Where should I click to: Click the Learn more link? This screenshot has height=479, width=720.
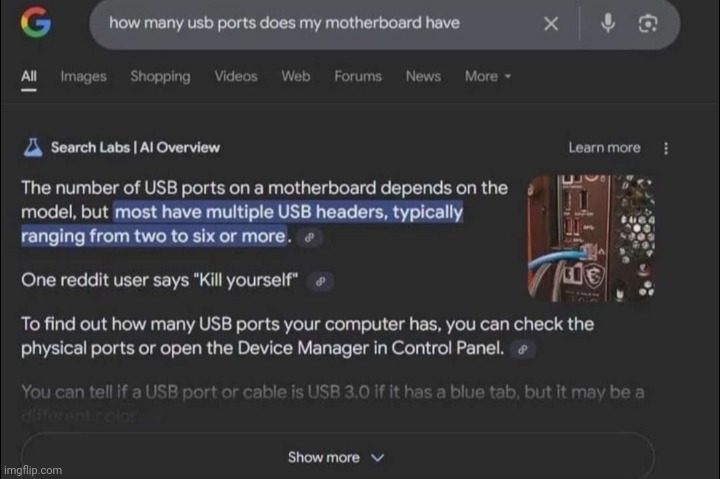[x=604, y=147]
